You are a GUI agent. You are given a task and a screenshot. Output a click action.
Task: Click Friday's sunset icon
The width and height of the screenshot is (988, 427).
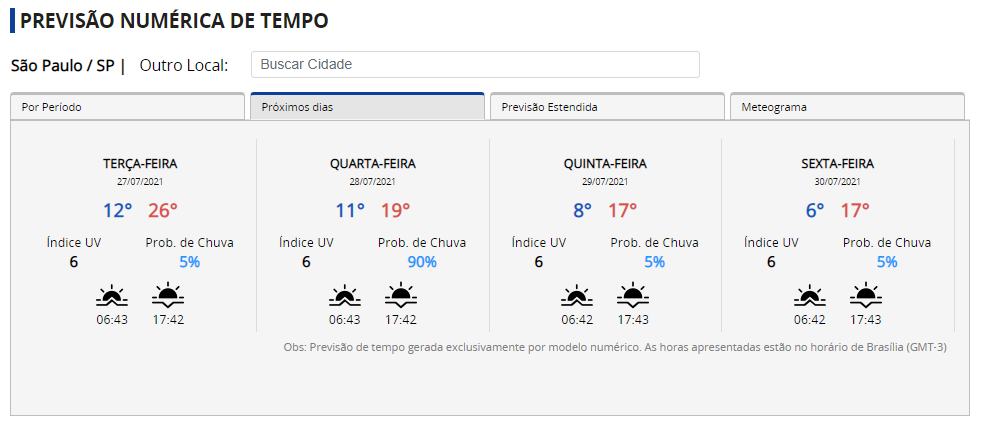[x=866, y=295]
